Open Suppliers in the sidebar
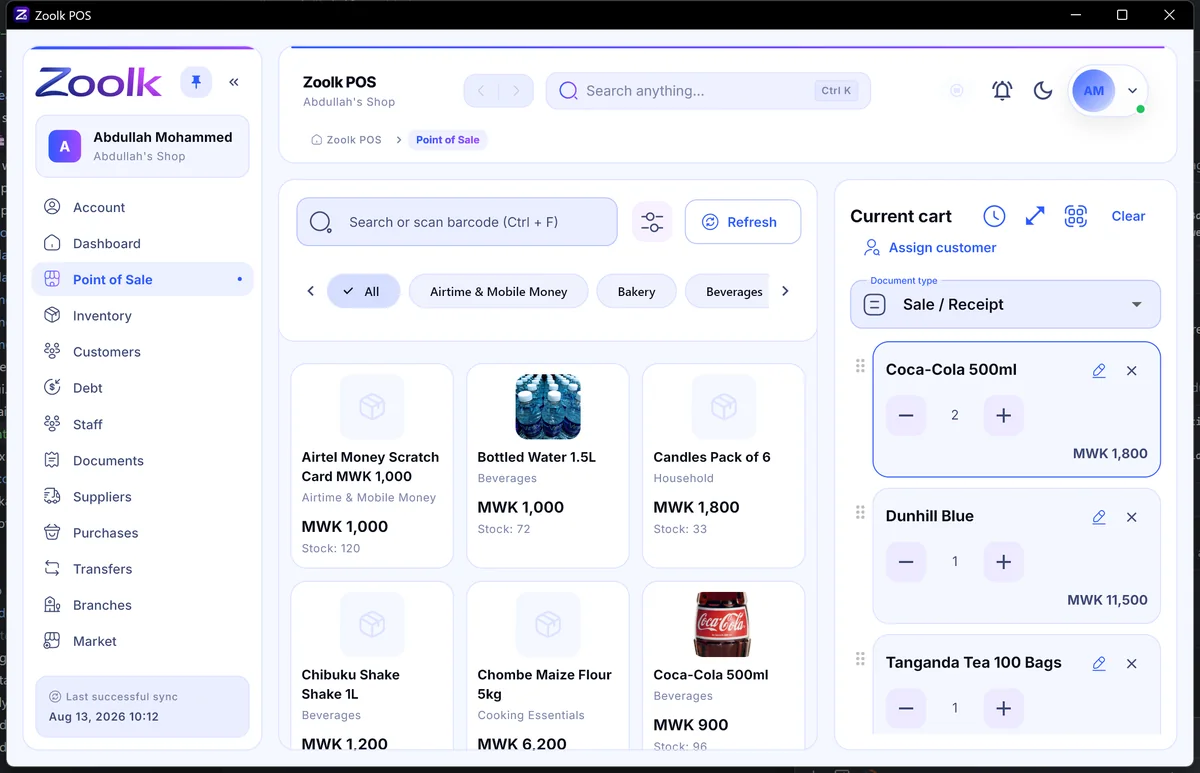1200x773 pixels. tap(142, 496)
